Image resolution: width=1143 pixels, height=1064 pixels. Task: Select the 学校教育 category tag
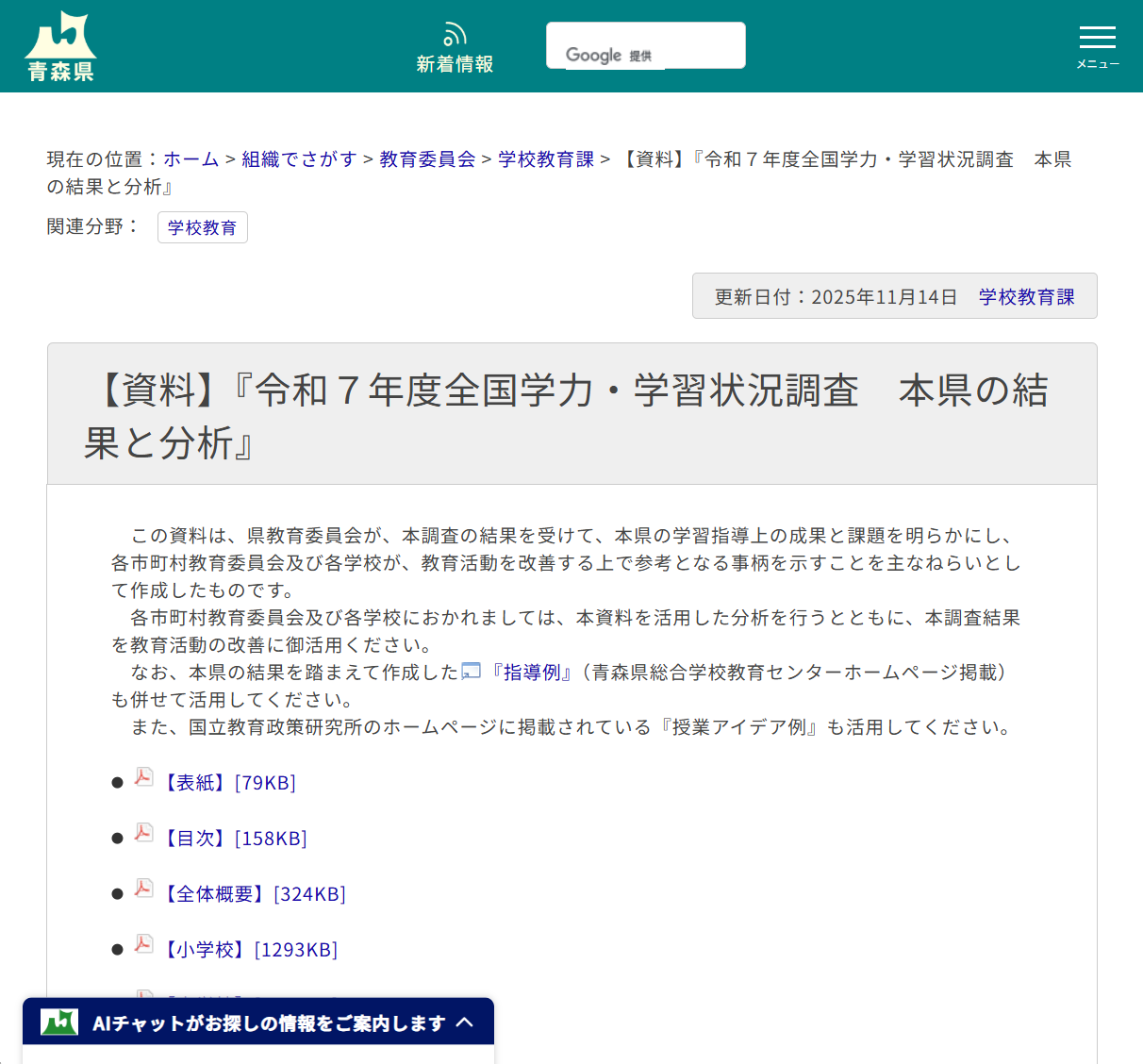point(202,226)
